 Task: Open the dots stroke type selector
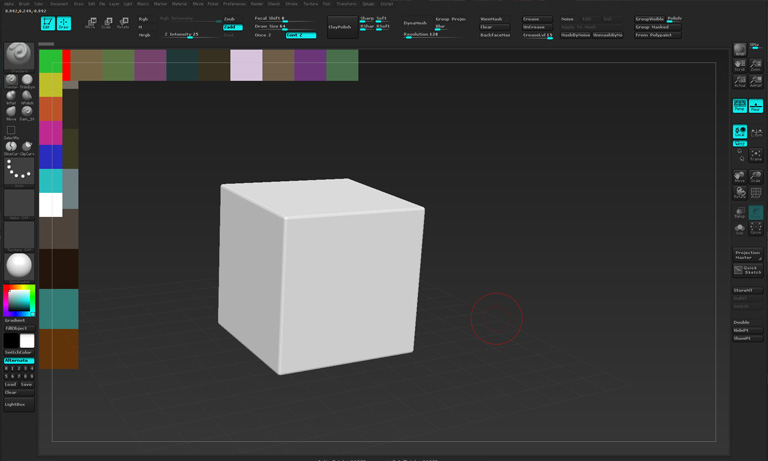[x=18, y=171]
